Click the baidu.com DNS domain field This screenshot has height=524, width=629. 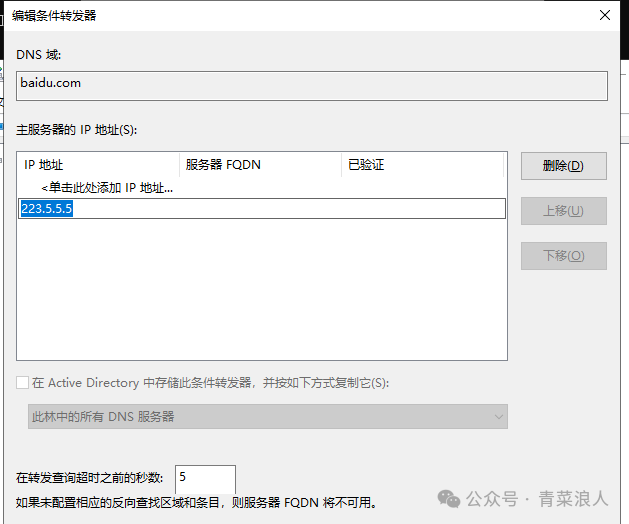click(311, 84)
